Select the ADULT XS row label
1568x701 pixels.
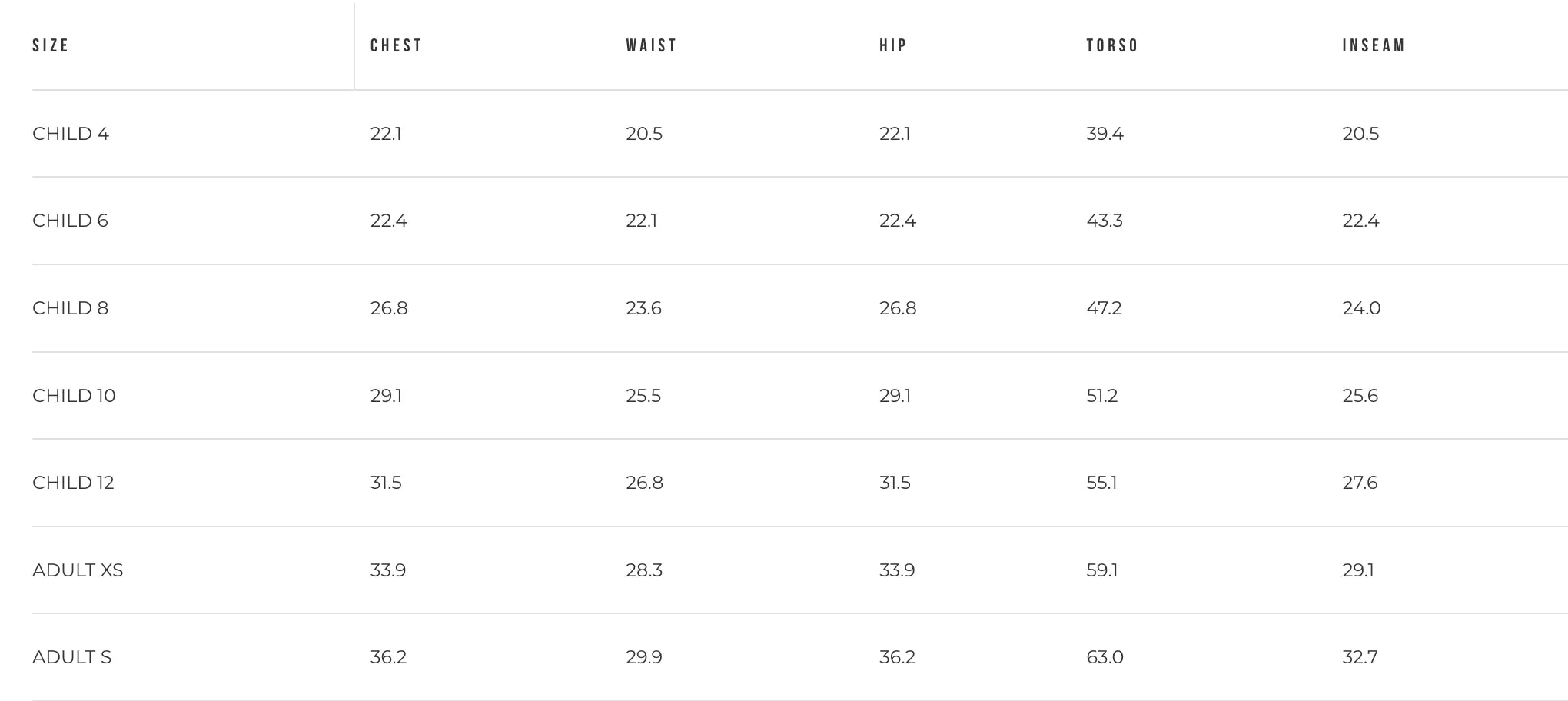[x=78, y=570]
